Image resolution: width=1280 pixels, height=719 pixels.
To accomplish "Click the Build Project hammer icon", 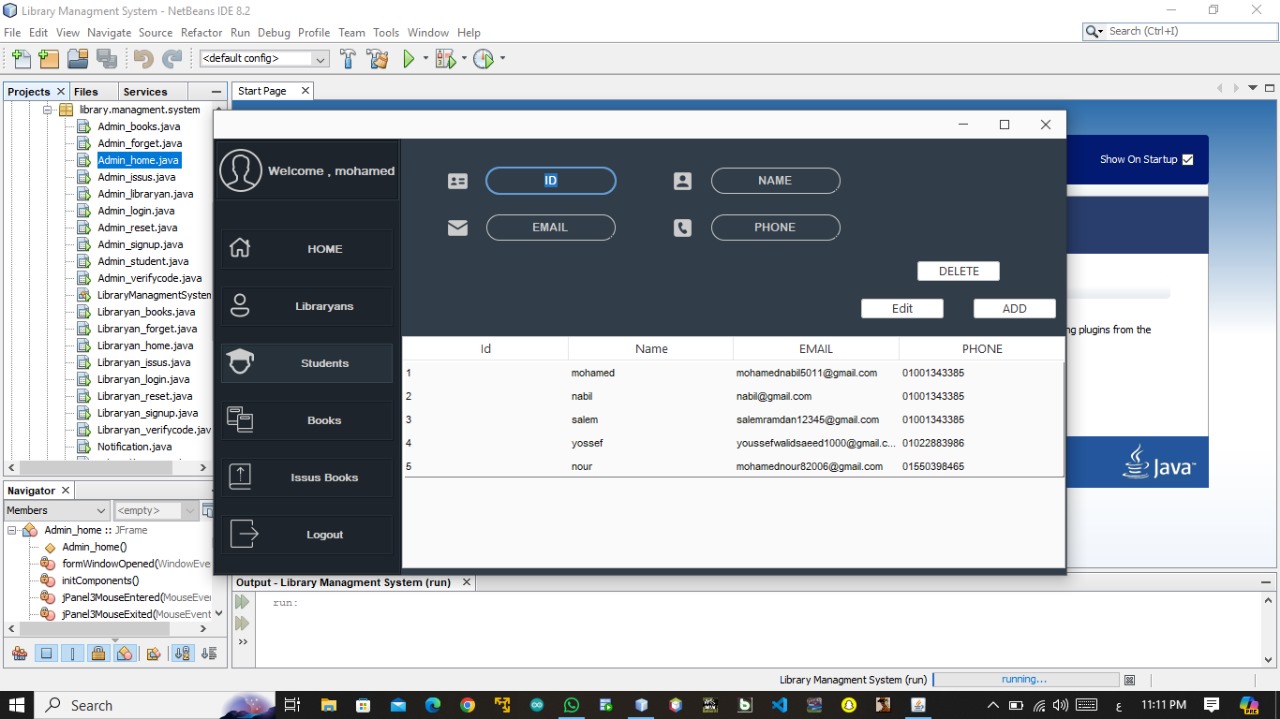I will click(348, 59).
